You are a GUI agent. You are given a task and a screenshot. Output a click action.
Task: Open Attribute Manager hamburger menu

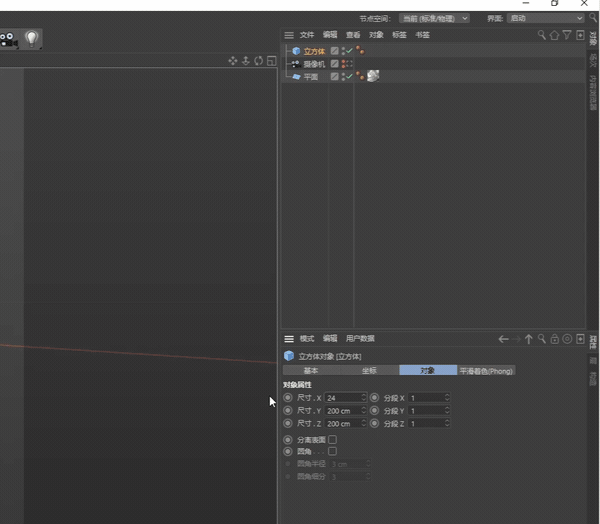tap(289, 339)
